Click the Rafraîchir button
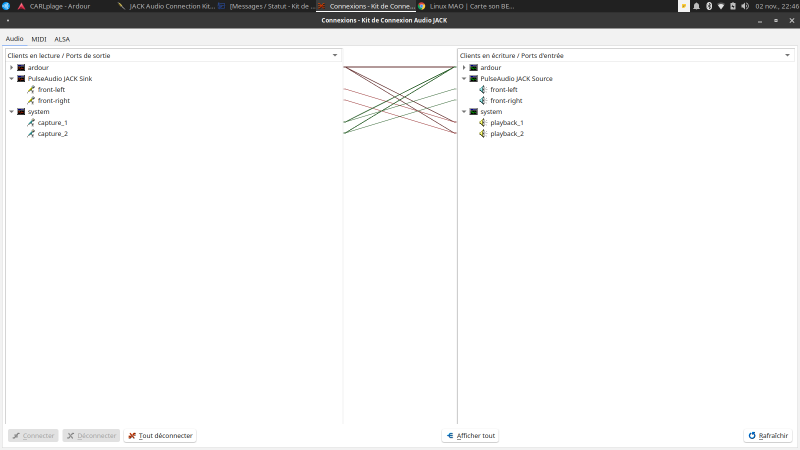800x450 pixels. [x=768, y=436]
